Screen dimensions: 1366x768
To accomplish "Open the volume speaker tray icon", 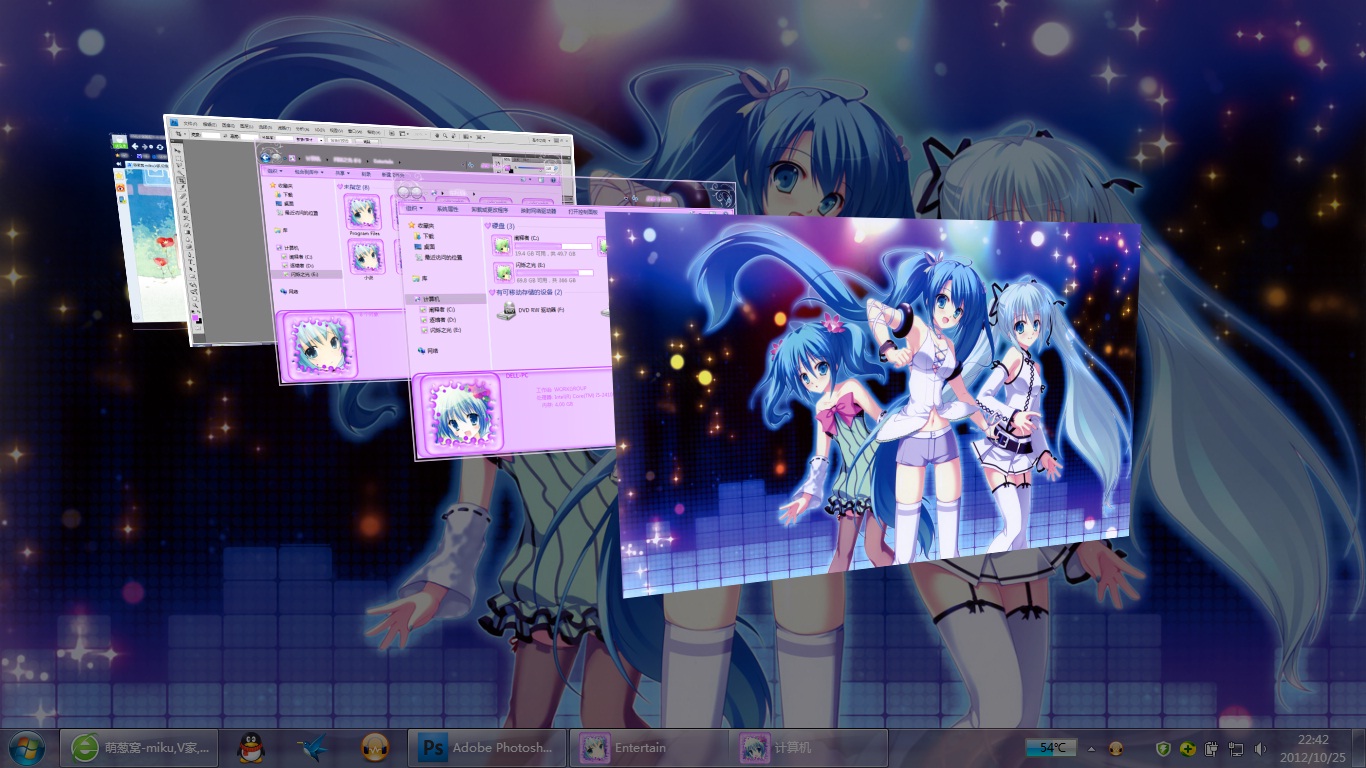I will pos(1260,748).
